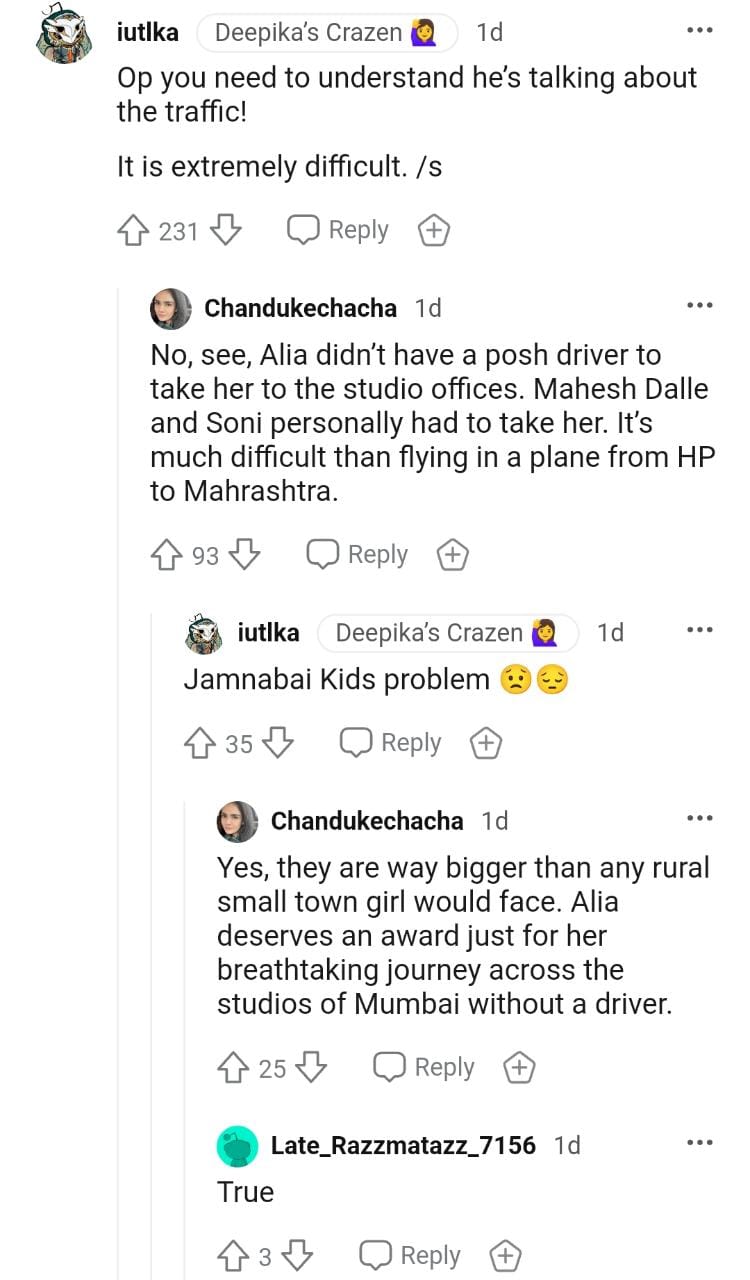Give award on Late_Razzmatazz_7156's comment
750x1280 pixels.
[x=505, y=1255]
